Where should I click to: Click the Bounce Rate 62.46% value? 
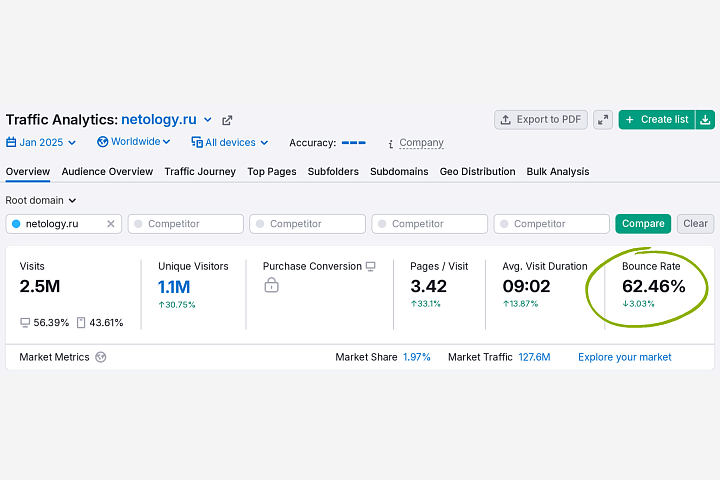(x=653, y=286)
